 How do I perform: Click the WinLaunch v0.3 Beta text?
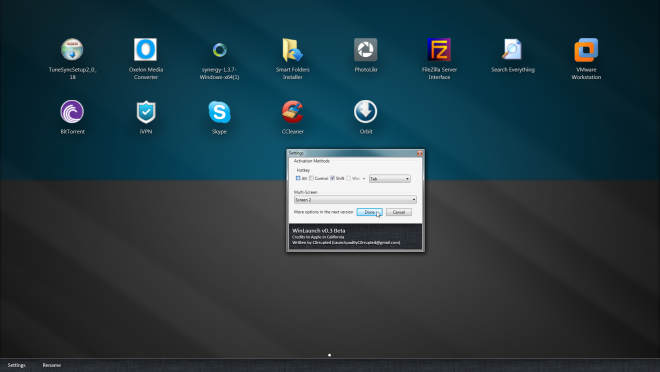coord(319,231)
